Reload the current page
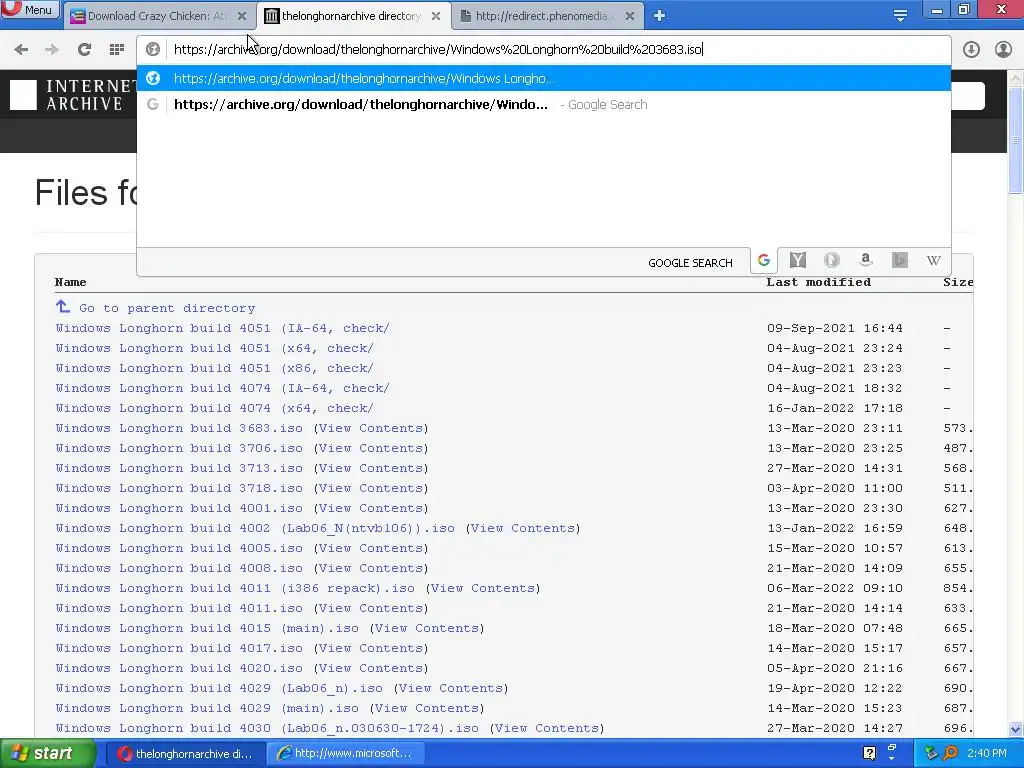 point(84,50)
